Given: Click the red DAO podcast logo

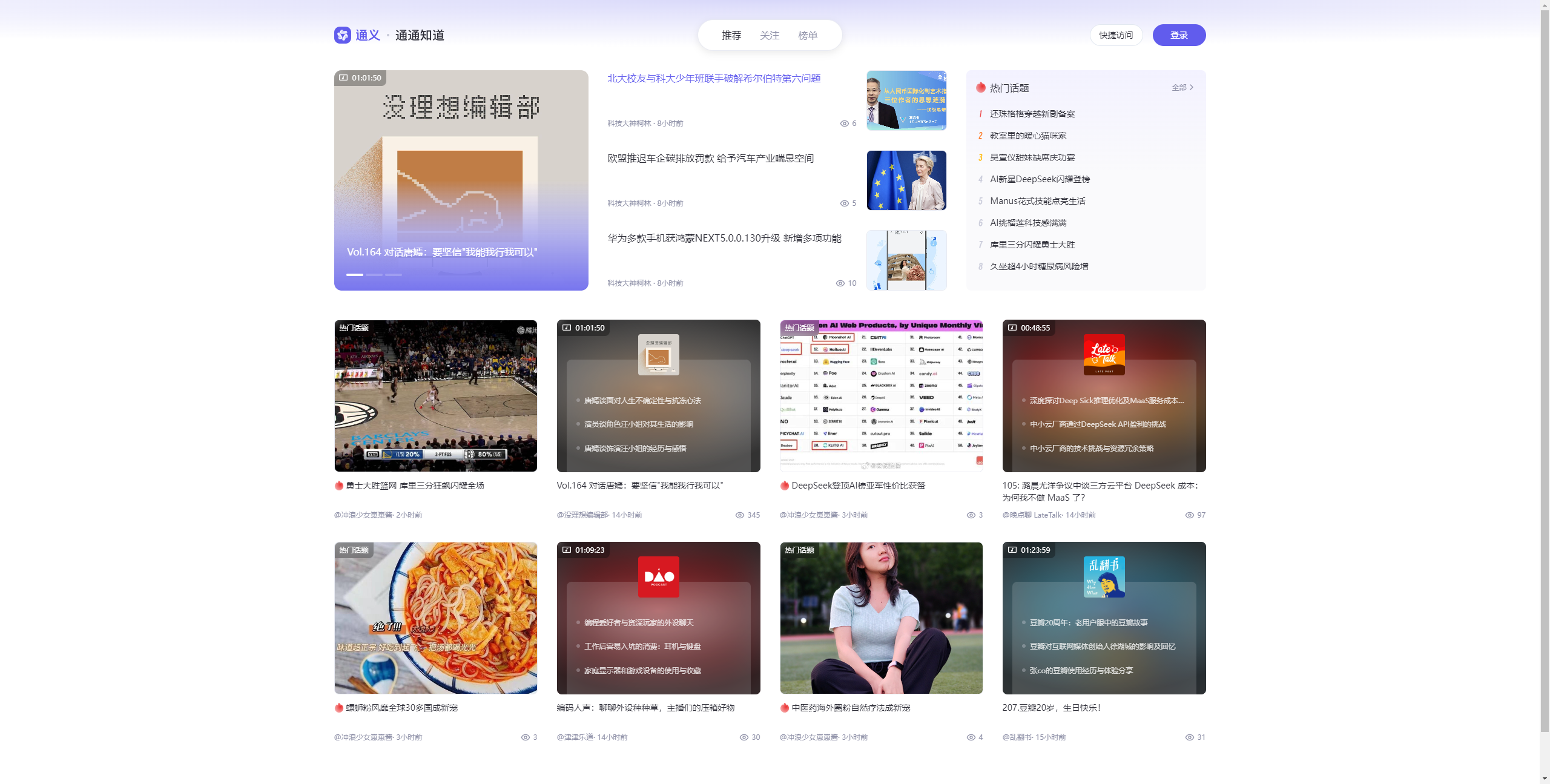Looking at the screenshot, I should click(x=658, y=576).
